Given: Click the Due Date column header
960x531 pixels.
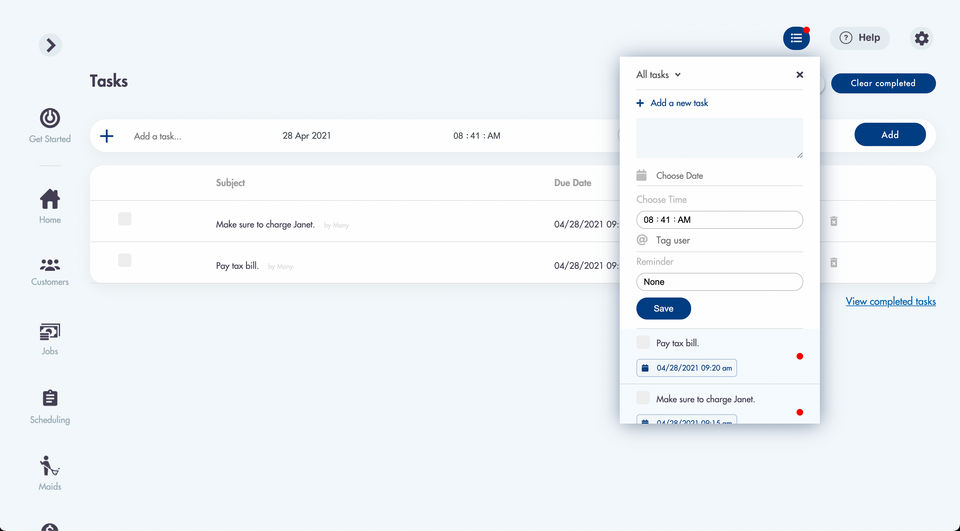Looking at the screenshot, I should [x=572, y=183].
